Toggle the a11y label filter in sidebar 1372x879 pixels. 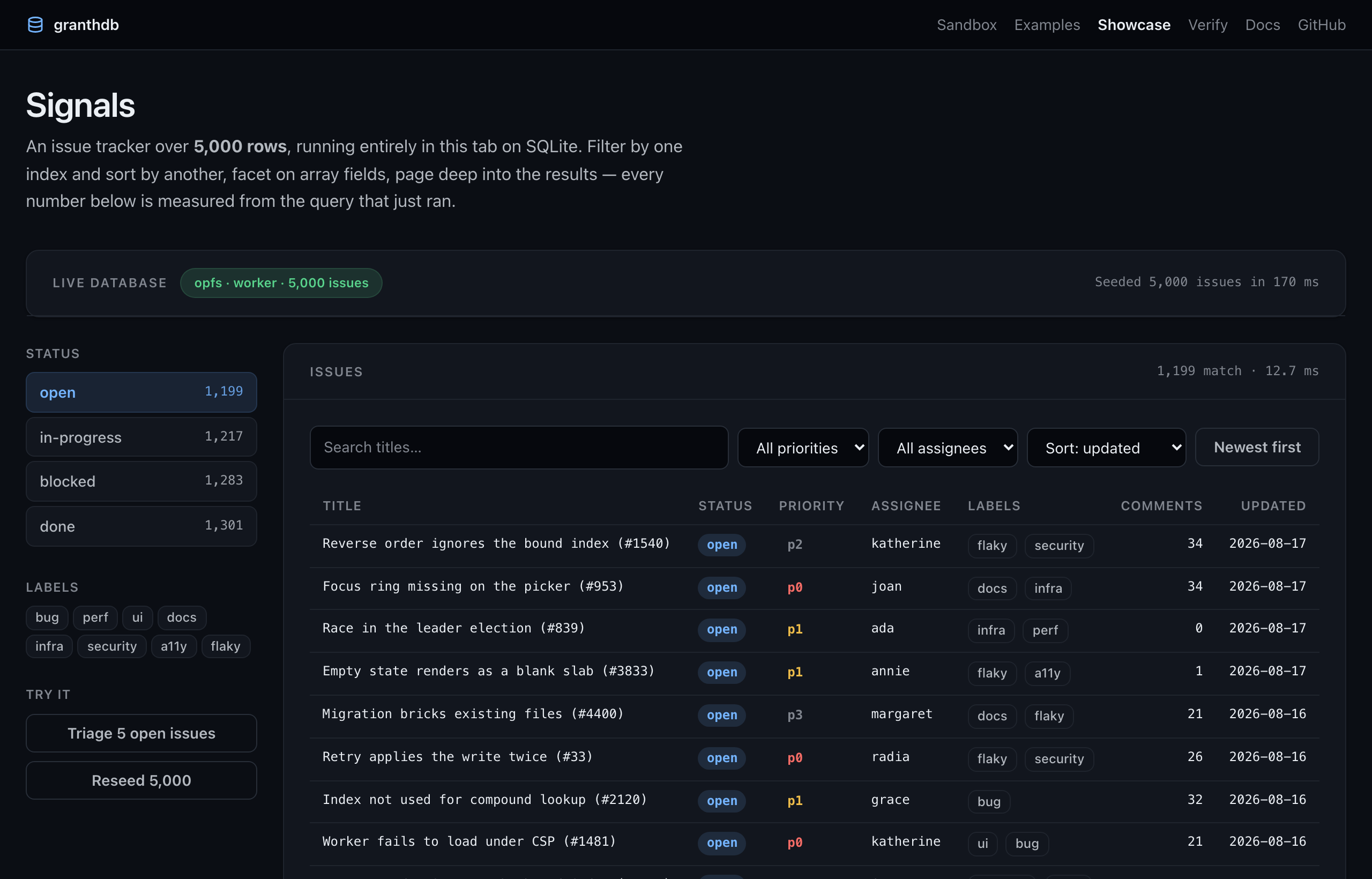tap(174, 646)
